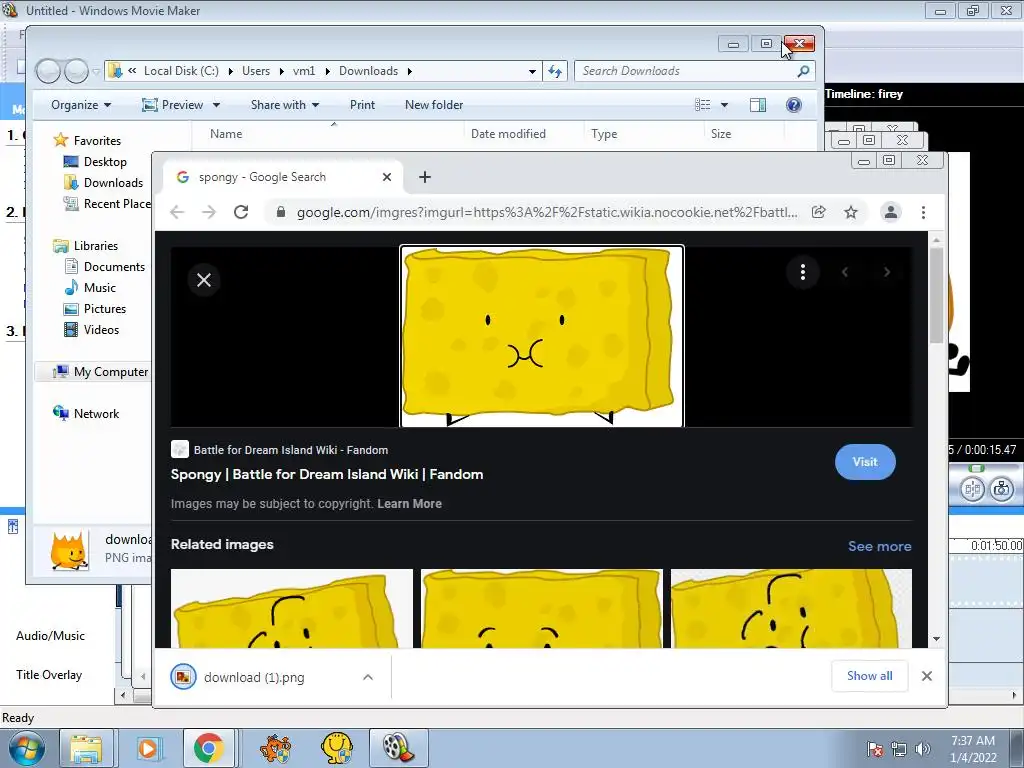Click the Chrome address bar URL
The height and width of the screenshot is (768, 1024).
tap(547, 212)
